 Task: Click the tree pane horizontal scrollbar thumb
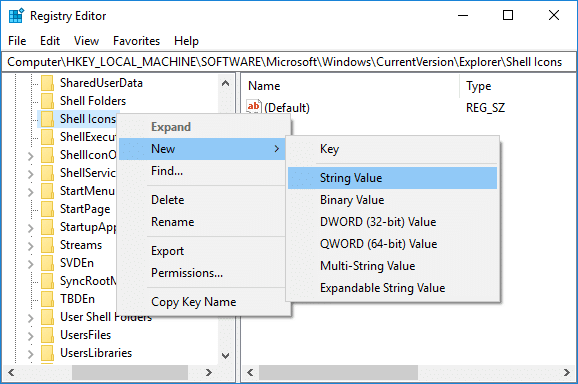[130, 373]
